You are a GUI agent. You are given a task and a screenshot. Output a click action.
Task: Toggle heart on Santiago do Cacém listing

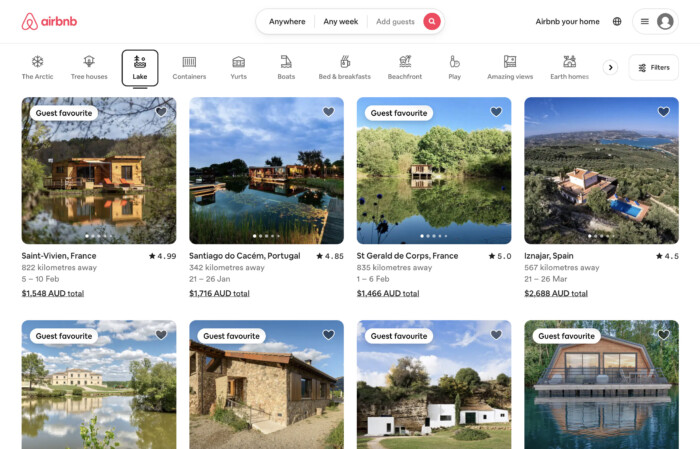(328, 112)
